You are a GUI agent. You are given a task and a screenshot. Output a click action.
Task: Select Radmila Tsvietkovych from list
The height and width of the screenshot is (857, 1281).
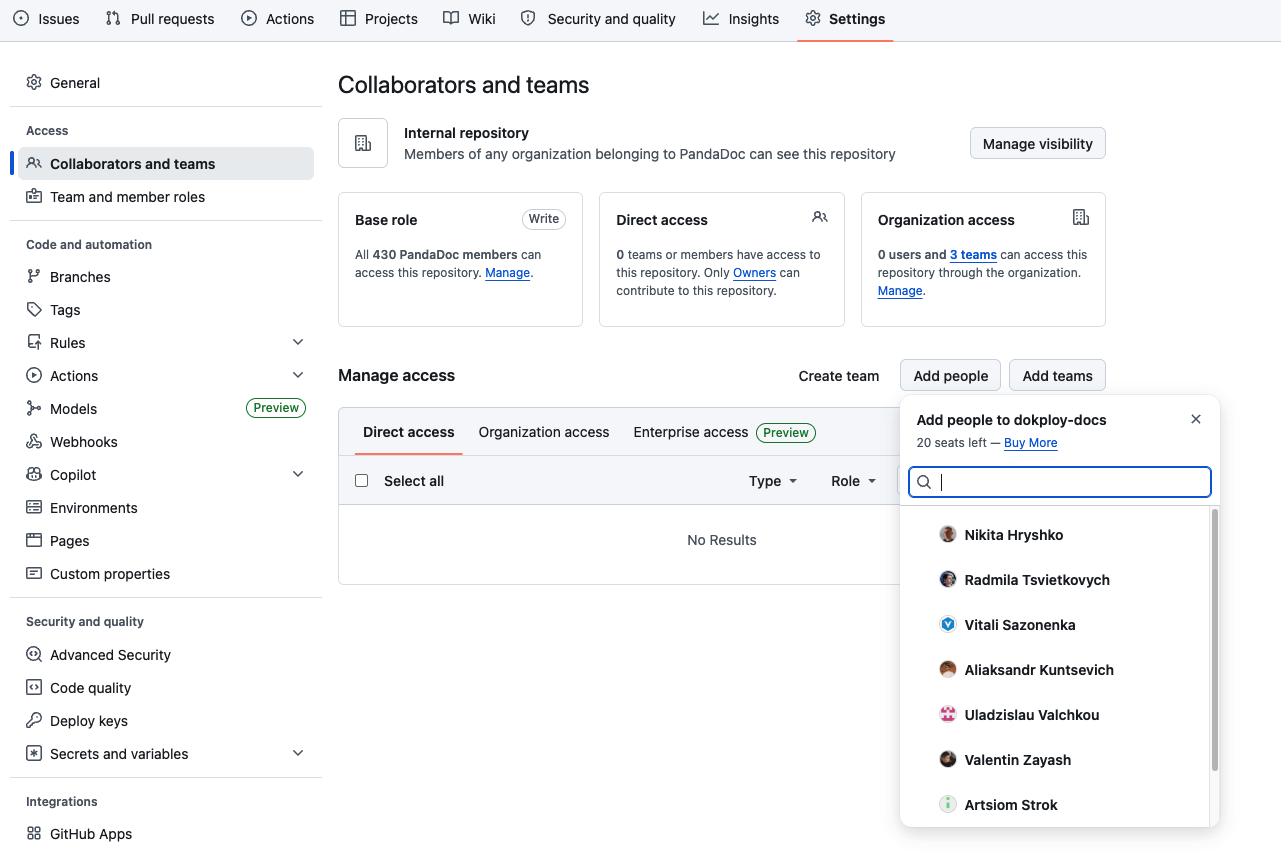1055,580
